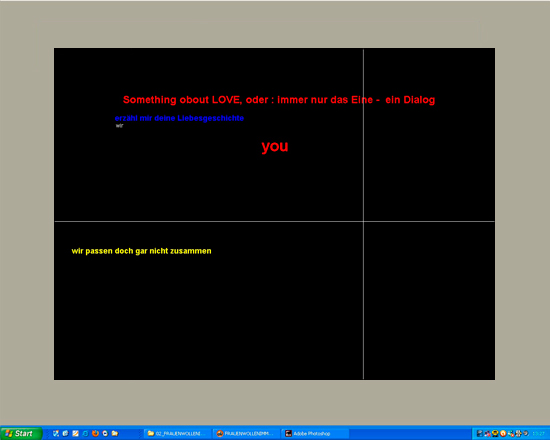The image size is (550, 440).
Task: Click the taskbar clock
Action: [x=538, y=433]
